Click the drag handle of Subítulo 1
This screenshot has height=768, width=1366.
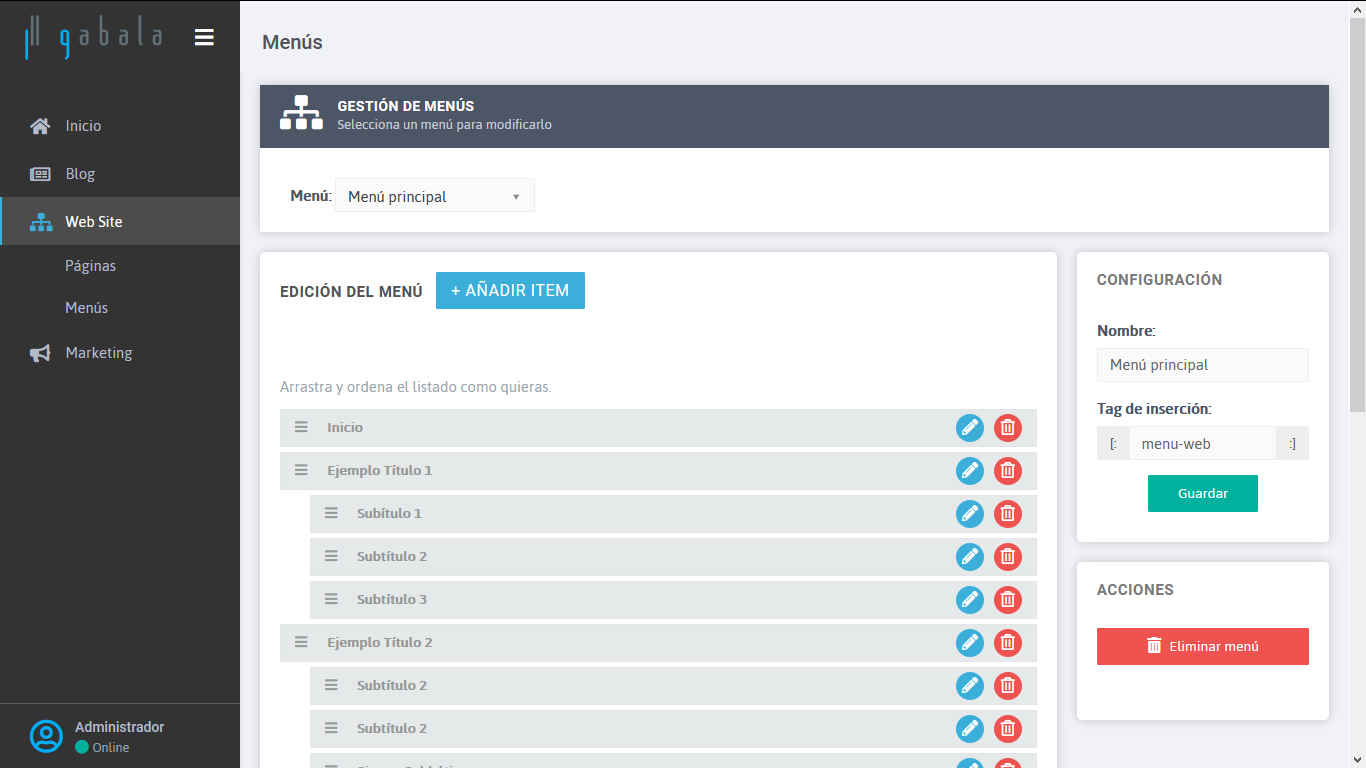coord(331,513)
